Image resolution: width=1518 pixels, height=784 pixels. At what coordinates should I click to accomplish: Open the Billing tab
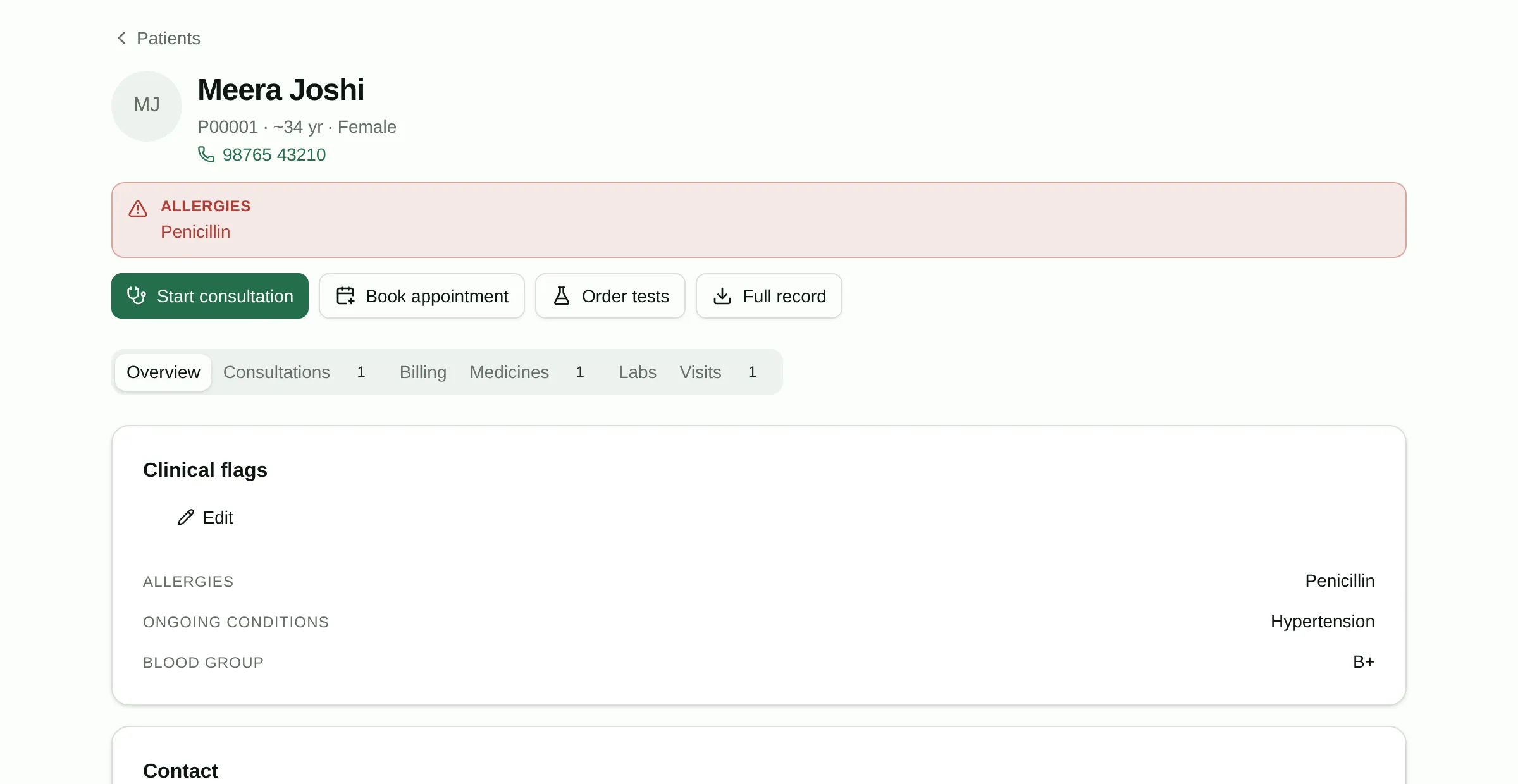pyautogui.click(x=423, y=372)
